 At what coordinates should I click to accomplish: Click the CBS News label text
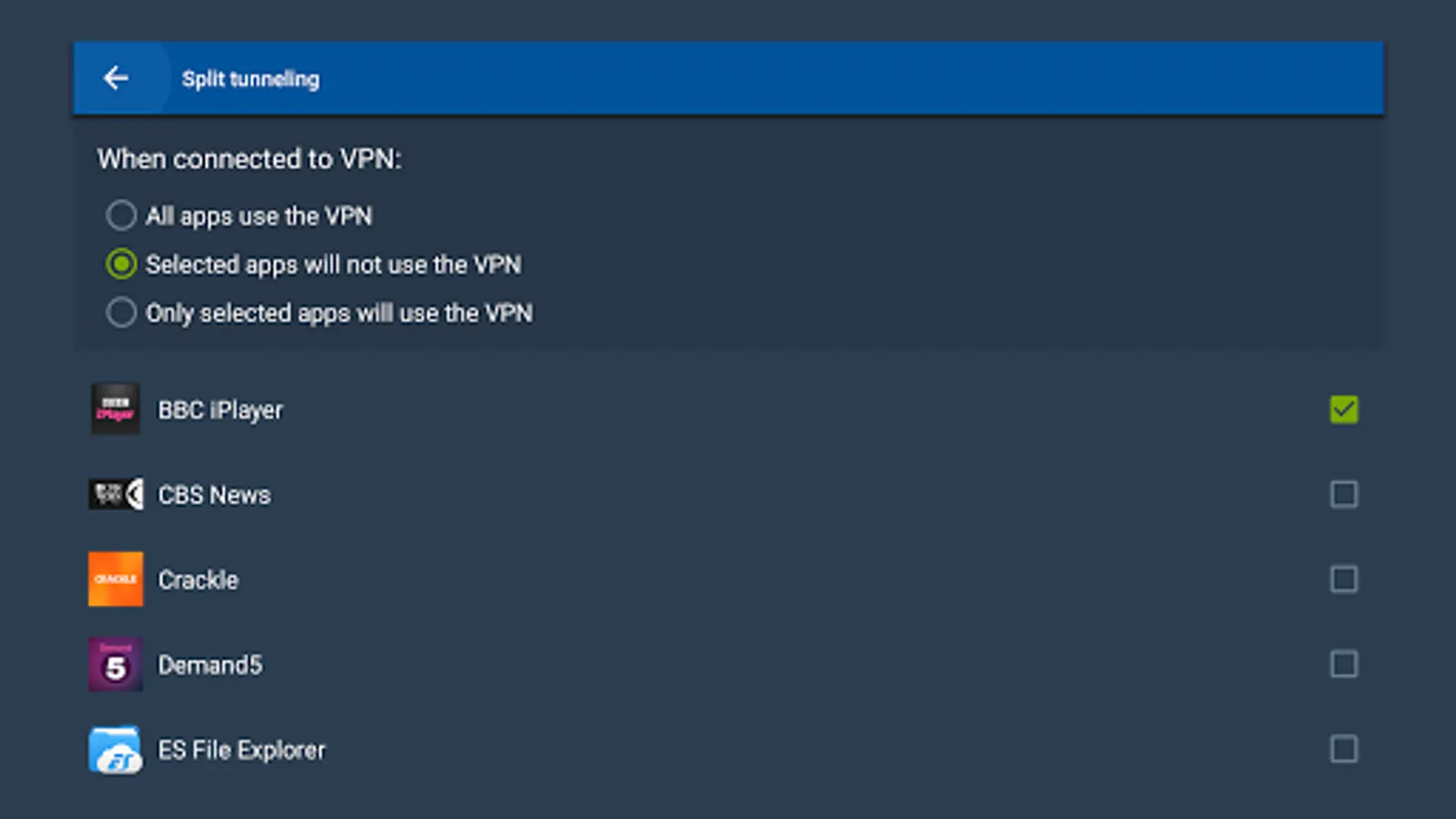214,495
